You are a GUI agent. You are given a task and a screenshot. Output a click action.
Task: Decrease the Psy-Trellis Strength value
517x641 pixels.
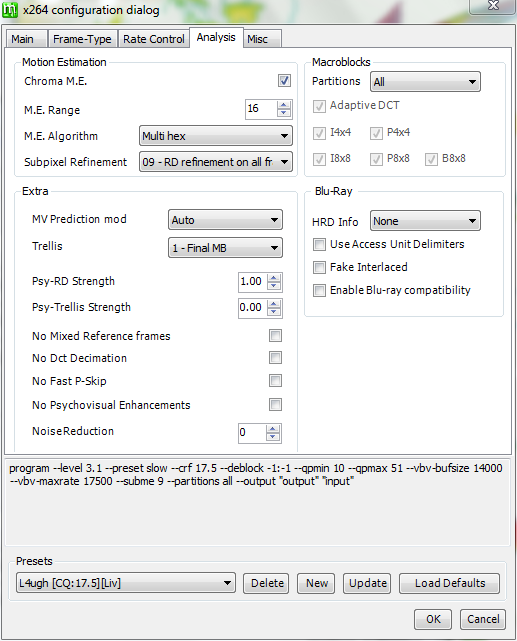(x=274, y=312)
